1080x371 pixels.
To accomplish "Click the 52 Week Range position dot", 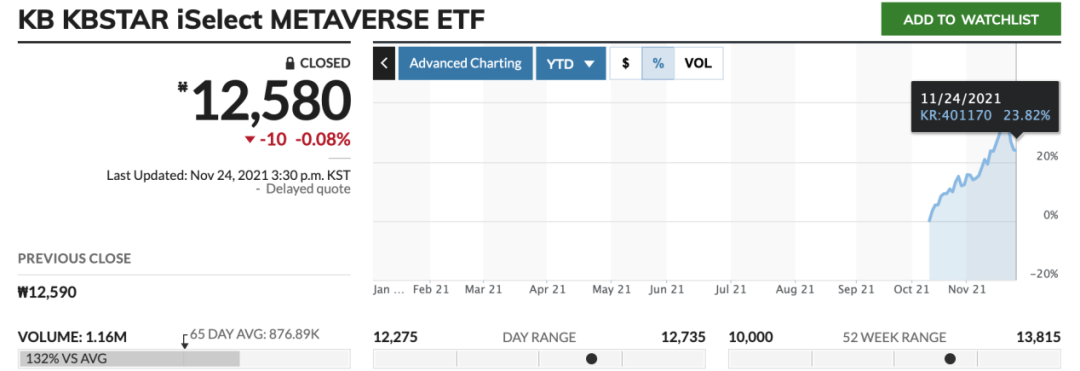I will [x=950, y=359].
